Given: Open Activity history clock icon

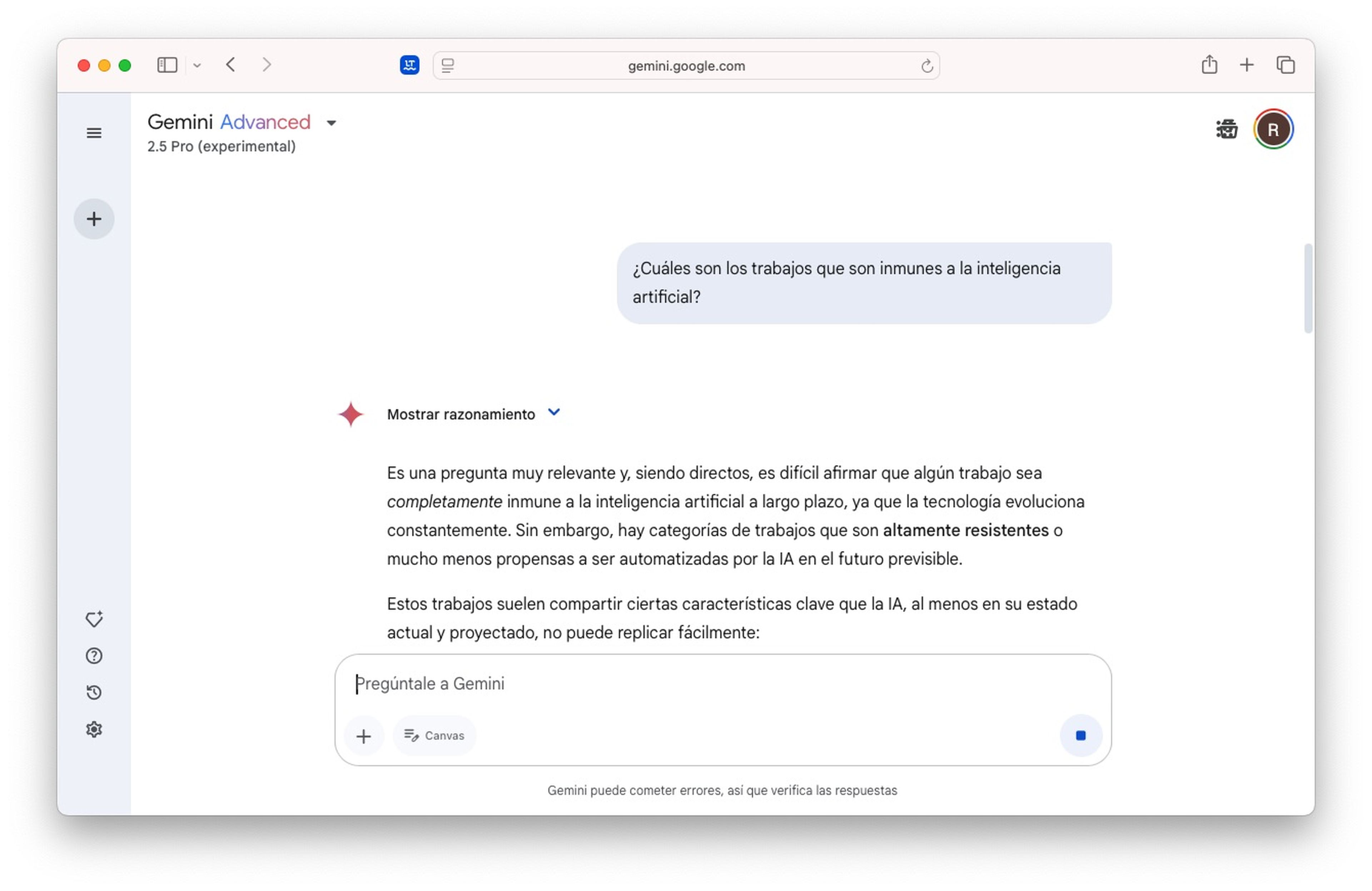Looking at the screenshot, I should point(94,692).
